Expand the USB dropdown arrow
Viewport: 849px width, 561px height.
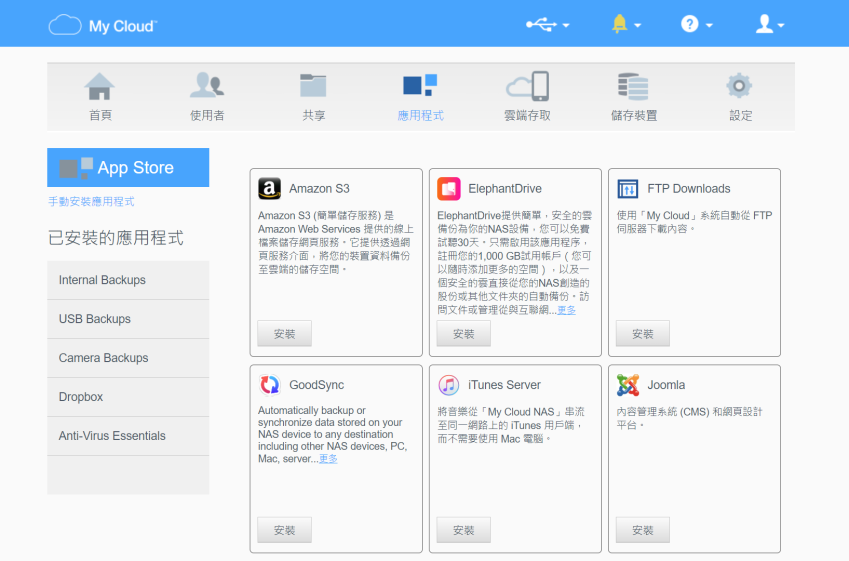pyautogui.click(x=566, y=25)
